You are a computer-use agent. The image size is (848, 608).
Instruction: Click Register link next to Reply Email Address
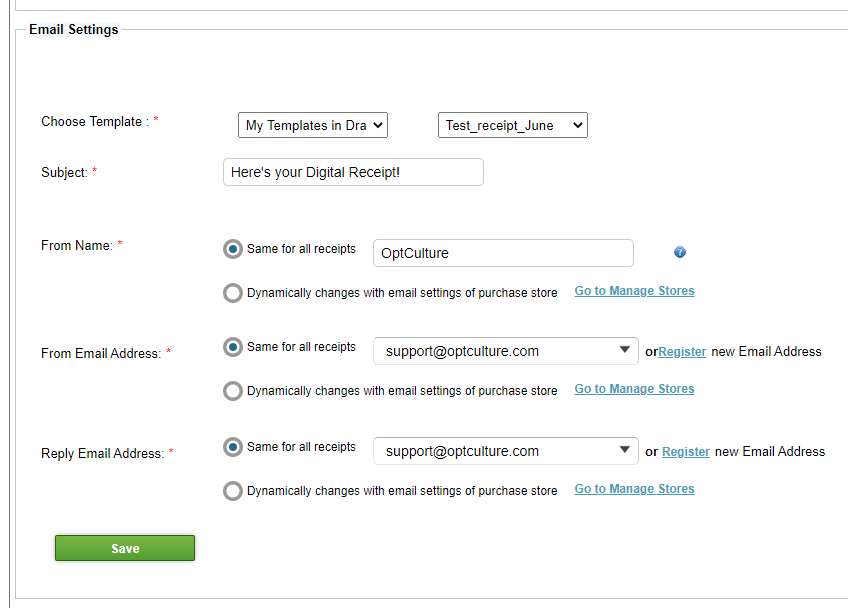[686, 452]
